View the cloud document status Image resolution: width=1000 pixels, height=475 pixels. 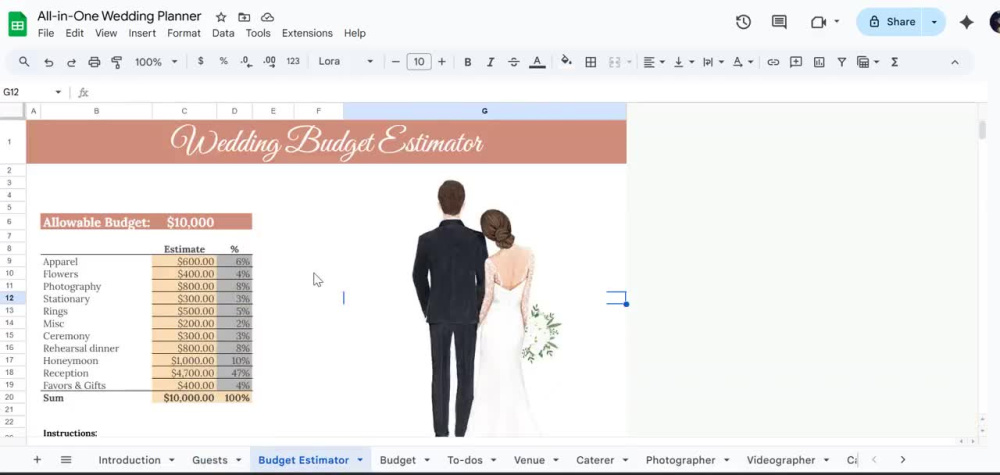[268, 17]
